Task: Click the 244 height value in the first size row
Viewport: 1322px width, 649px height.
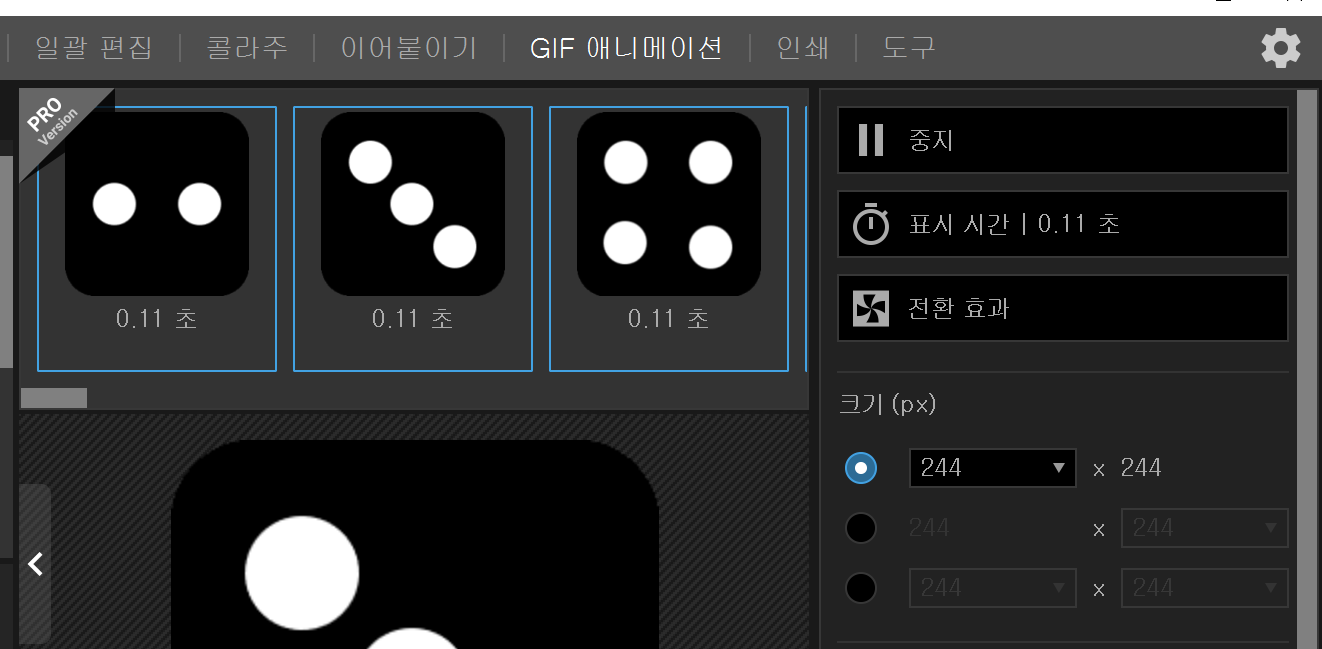Action: (1141, 468)
